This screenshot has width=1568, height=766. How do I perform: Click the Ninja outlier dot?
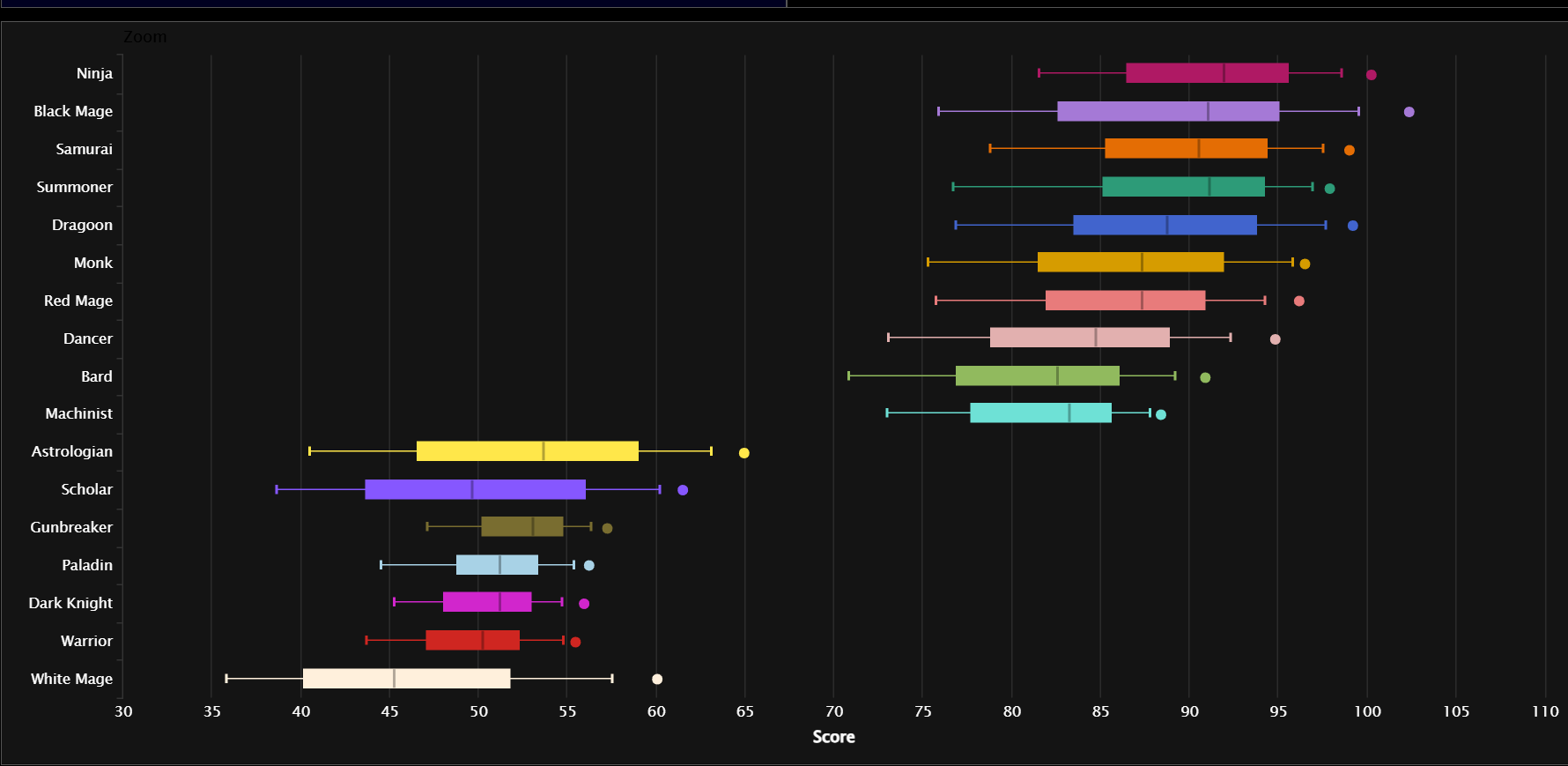click(x=1371, y=75)
